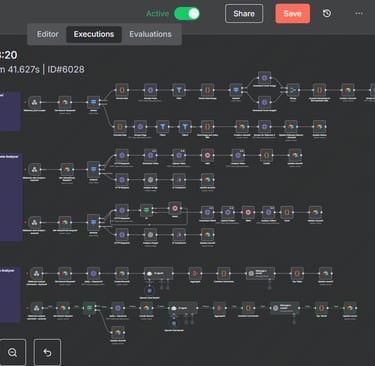Select the second workflow's blue Switch node
Image resolution: width=375 pixels, height=366 pixels.
pyautogui.click(x=93, y=169)
